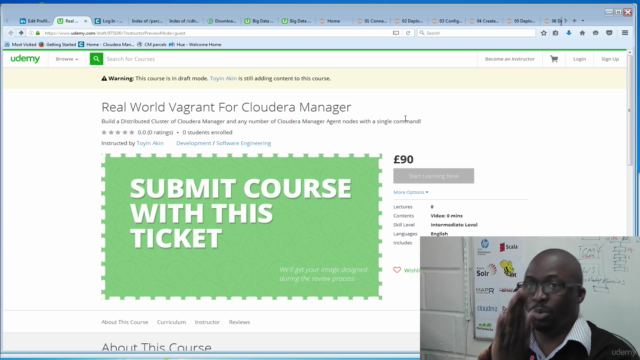This screenshot has width=640, height=360.
Task: Switch to the 02 Deplo... tab
Action: coord(409,21)
